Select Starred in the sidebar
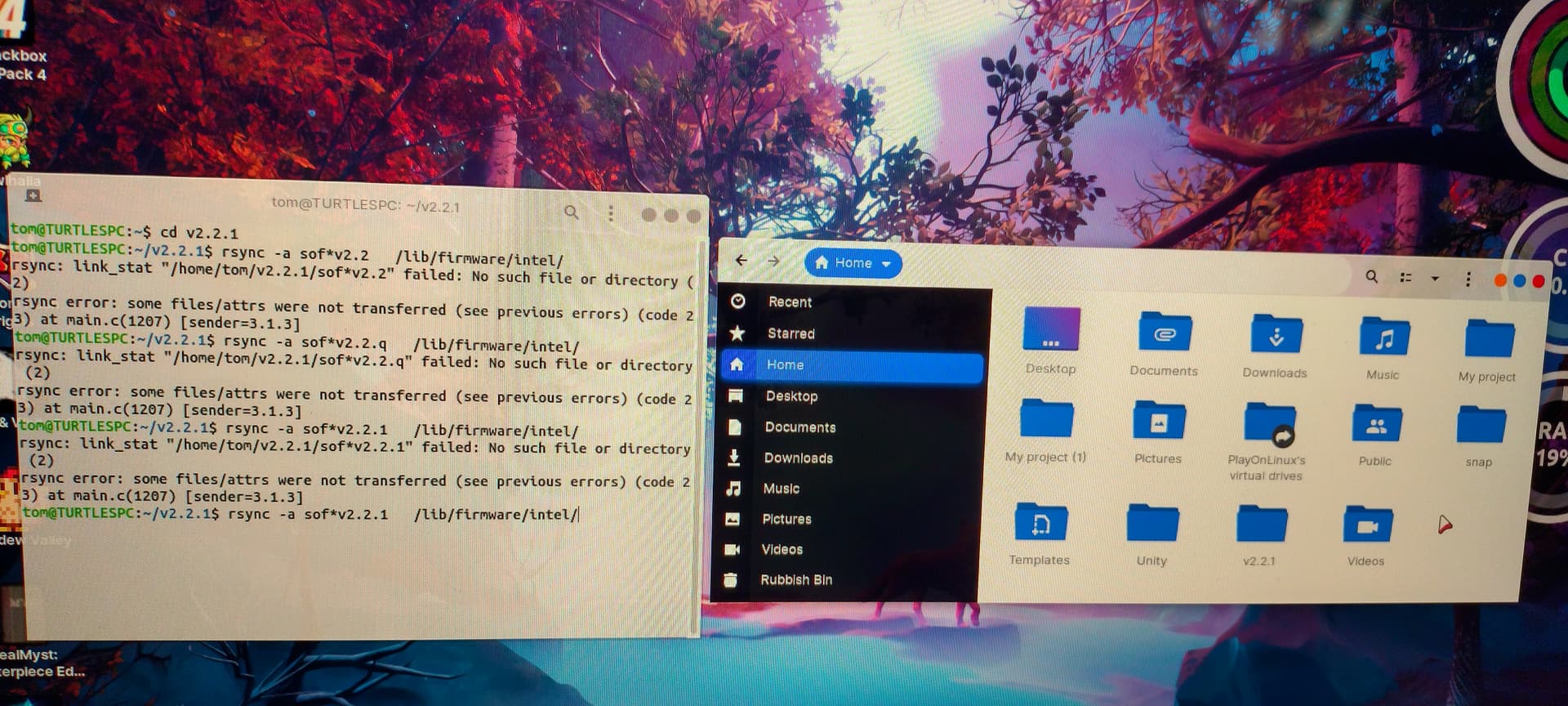 pyautogui.click(x=853, y=333)
